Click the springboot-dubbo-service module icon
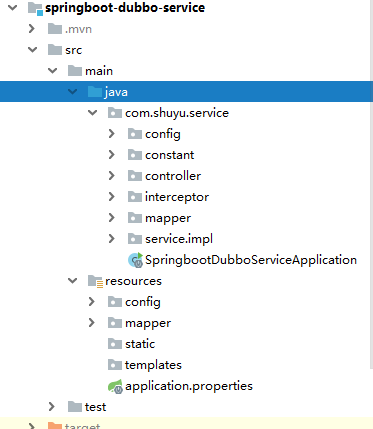 pos(35,8)
